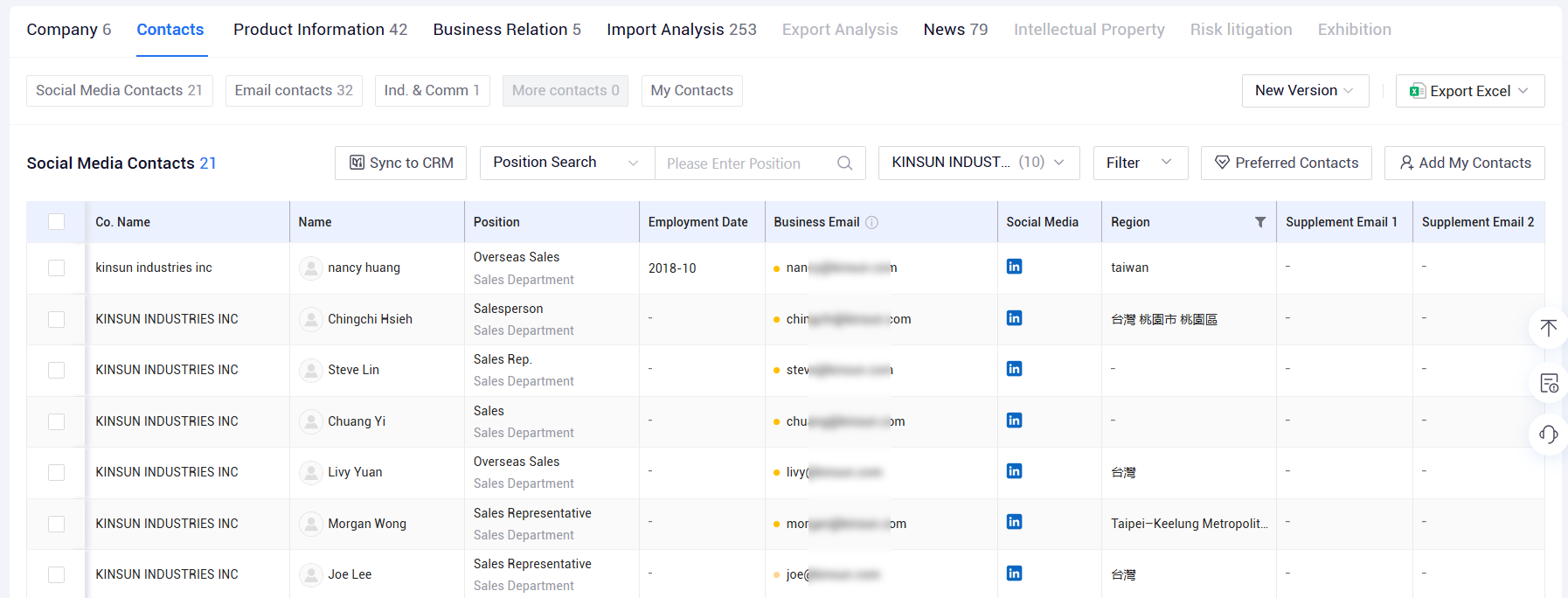Open the New Version dropdown
The width and height of the screenshot is (1568, 598).
(x=1305, y=91)
